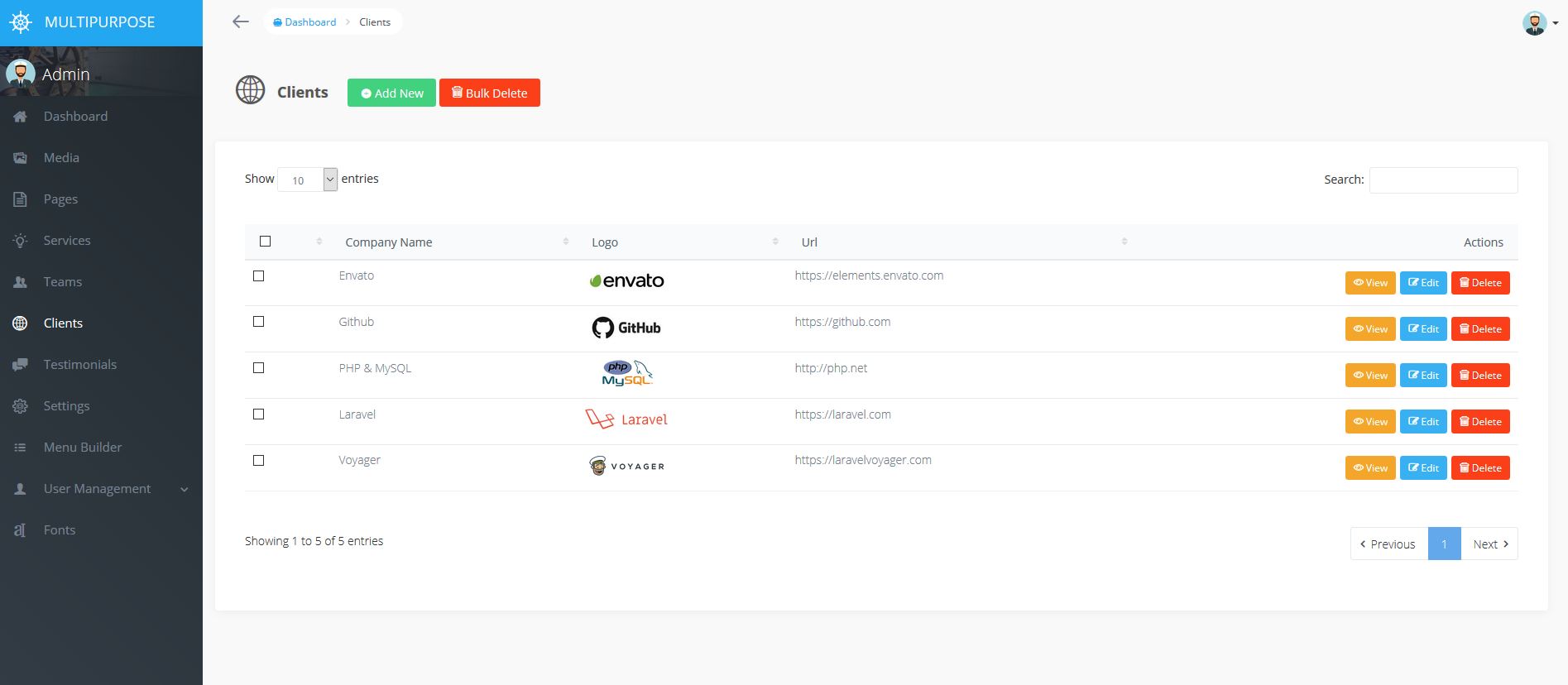Click the GitHub logo image

(626, 328)
